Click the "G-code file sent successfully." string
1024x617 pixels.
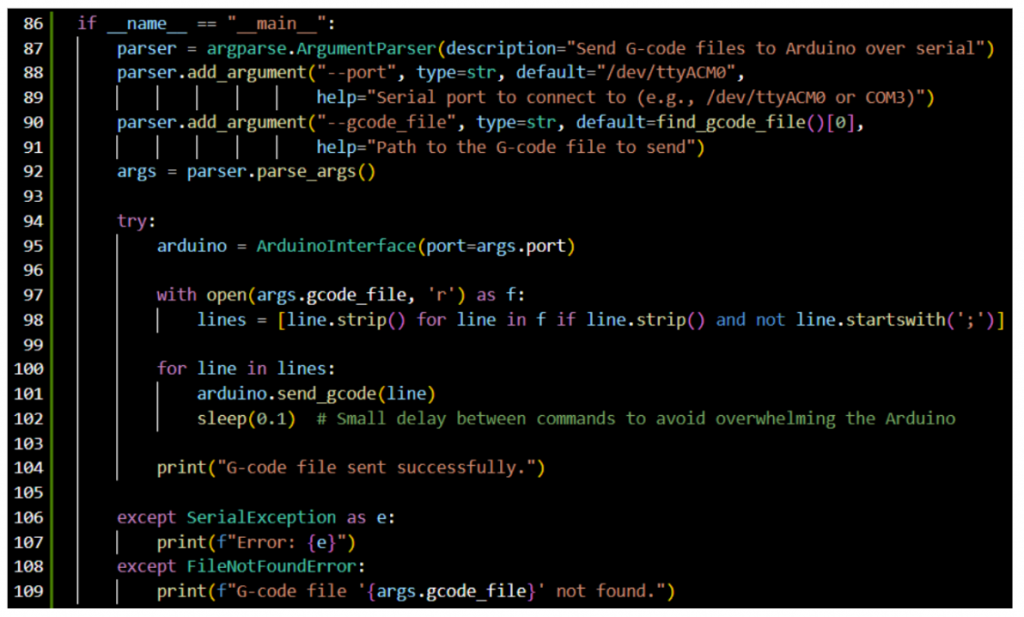click(x=390, y=468)
